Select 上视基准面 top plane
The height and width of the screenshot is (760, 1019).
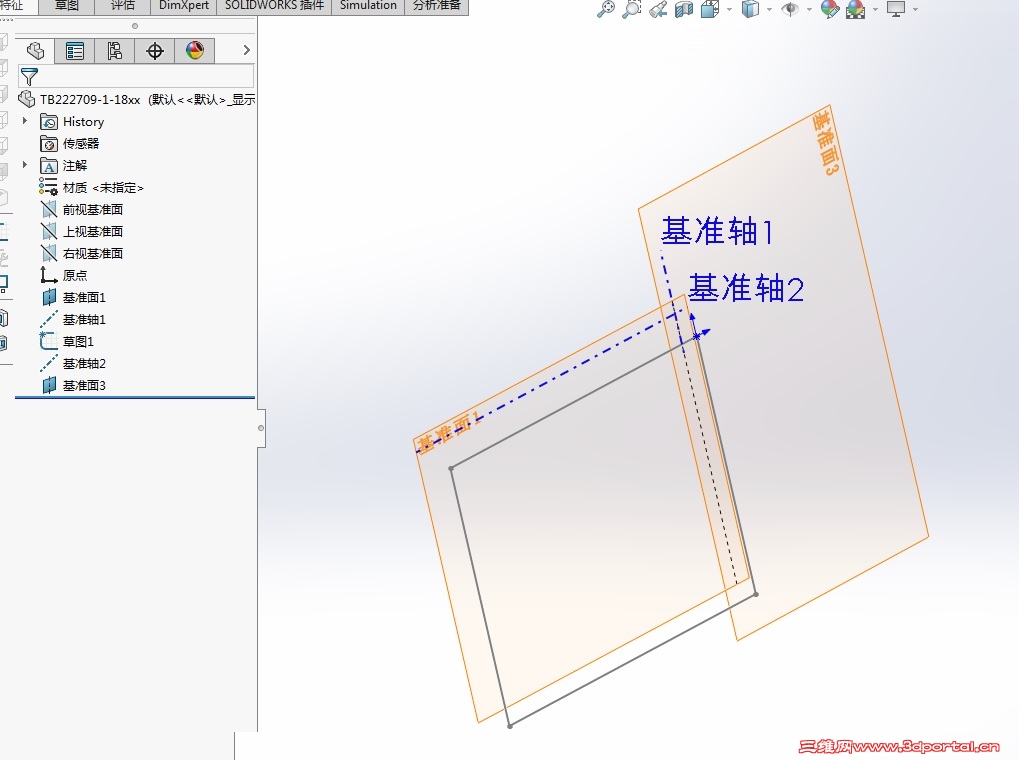92,231
